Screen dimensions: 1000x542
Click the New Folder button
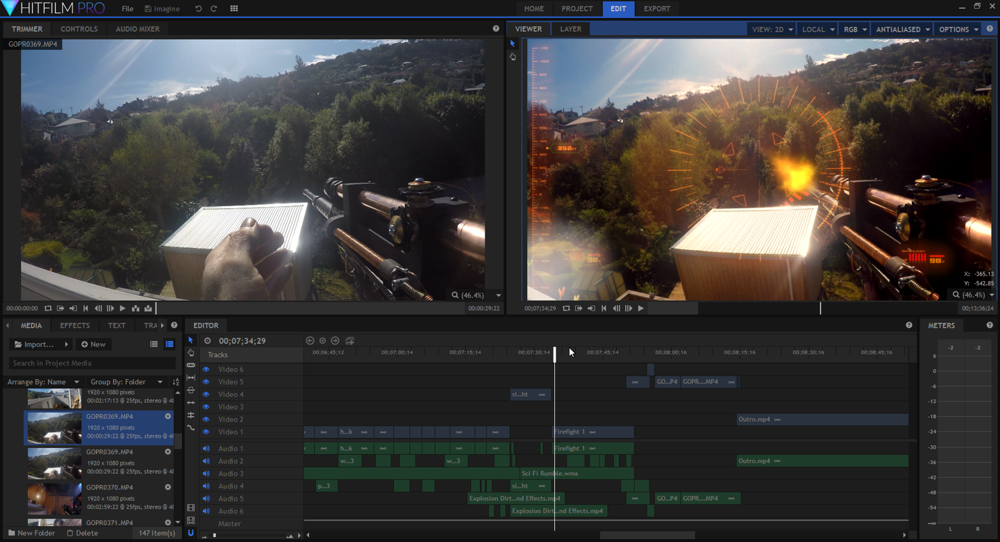coord(31,533)
